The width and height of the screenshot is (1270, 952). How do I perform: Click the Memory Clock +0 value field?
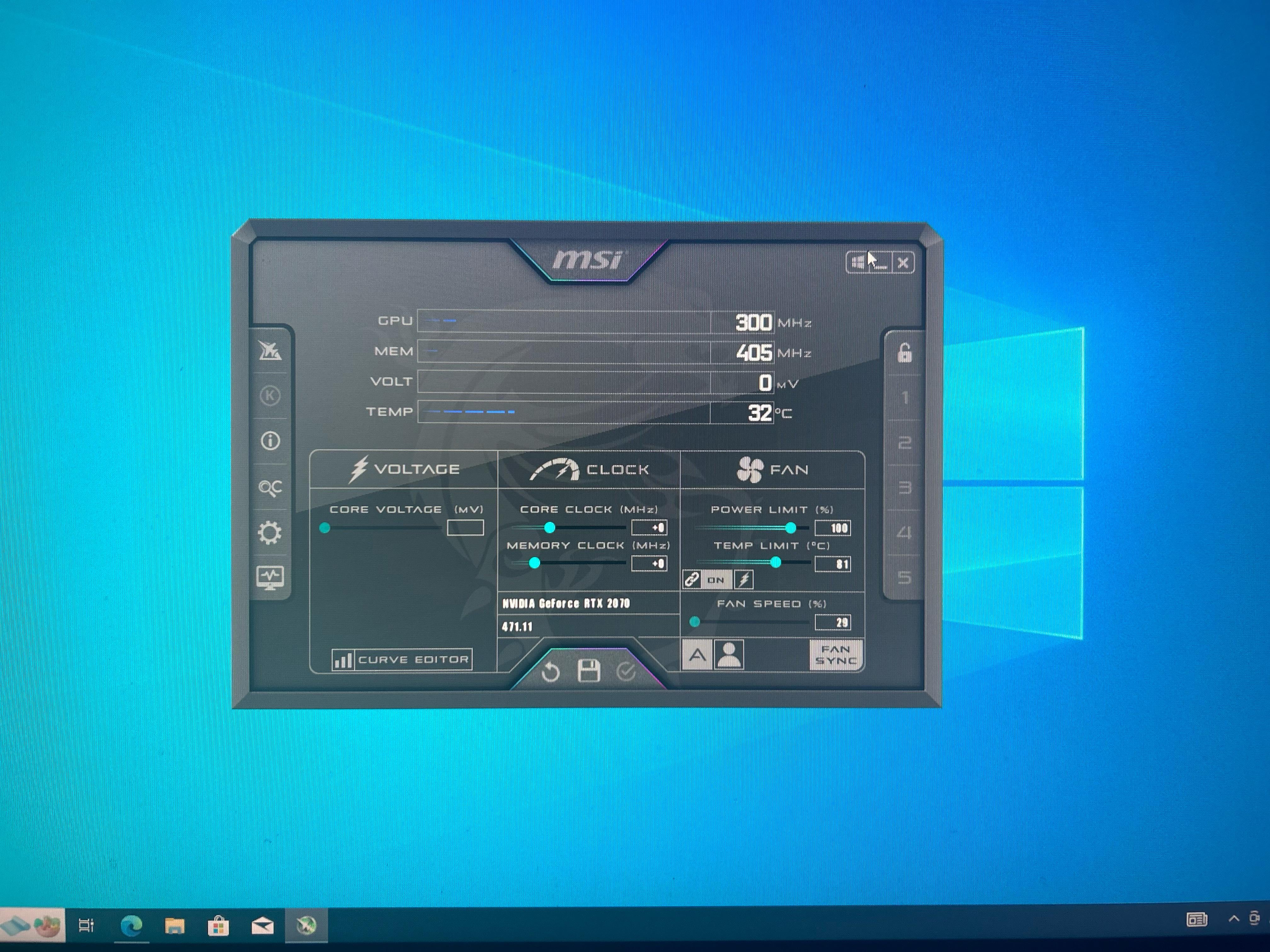[x=649, y=564]
